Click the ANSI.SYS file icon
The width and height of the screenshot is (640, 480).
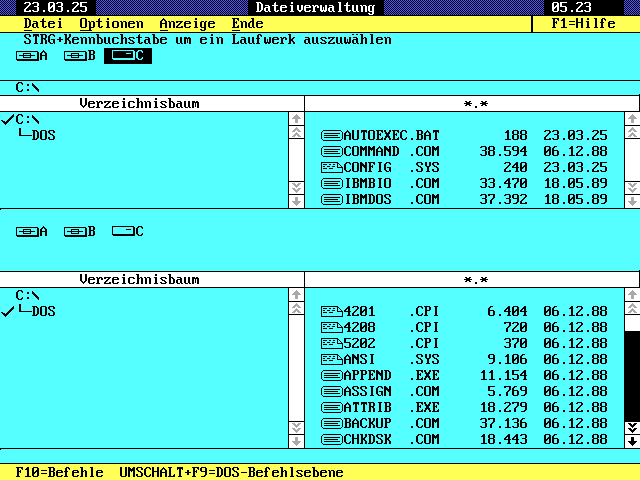tap(331, 359)
